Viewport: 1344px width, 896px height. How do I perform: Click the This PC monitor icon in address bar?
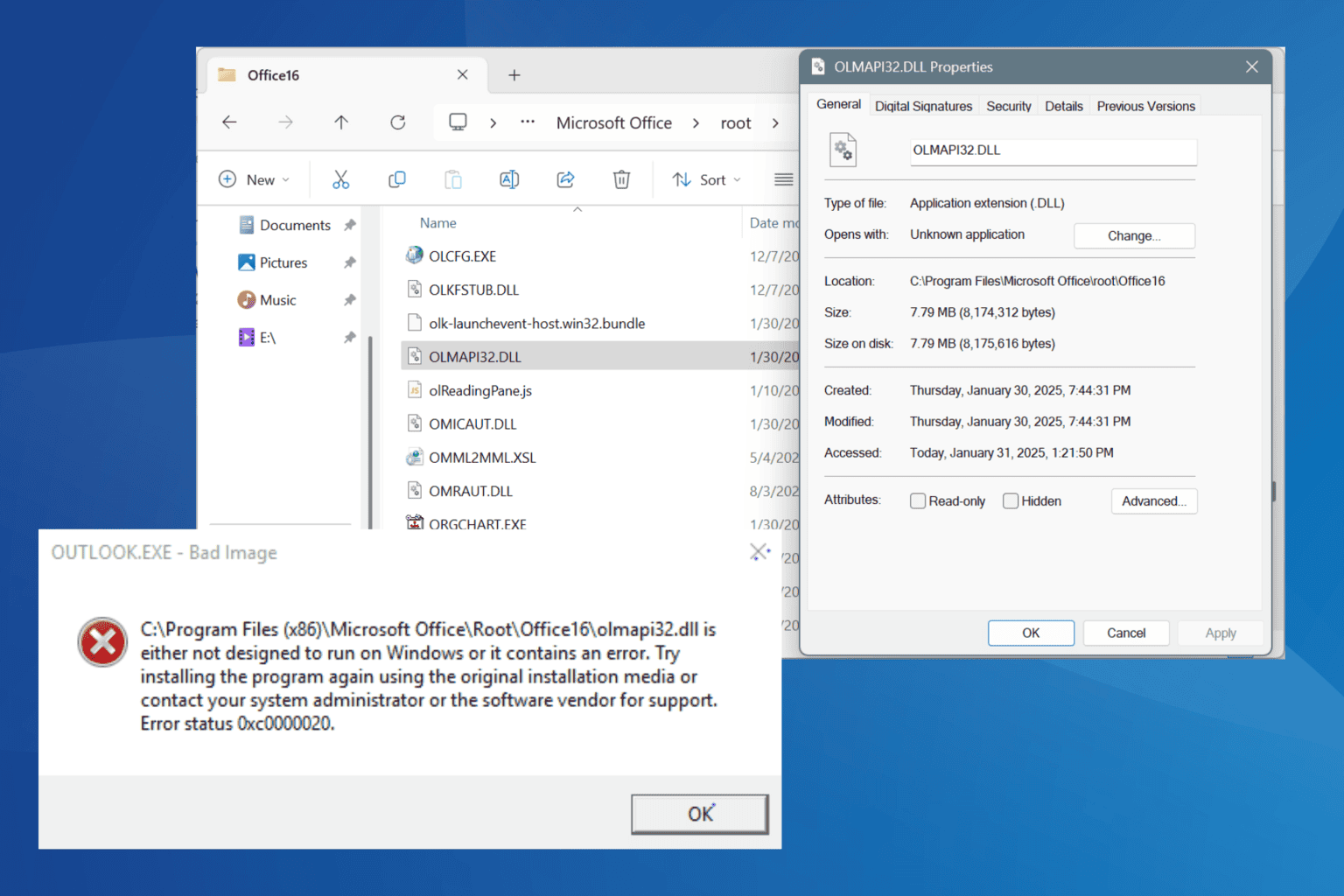pyautogui.click(x=458, y=122)
